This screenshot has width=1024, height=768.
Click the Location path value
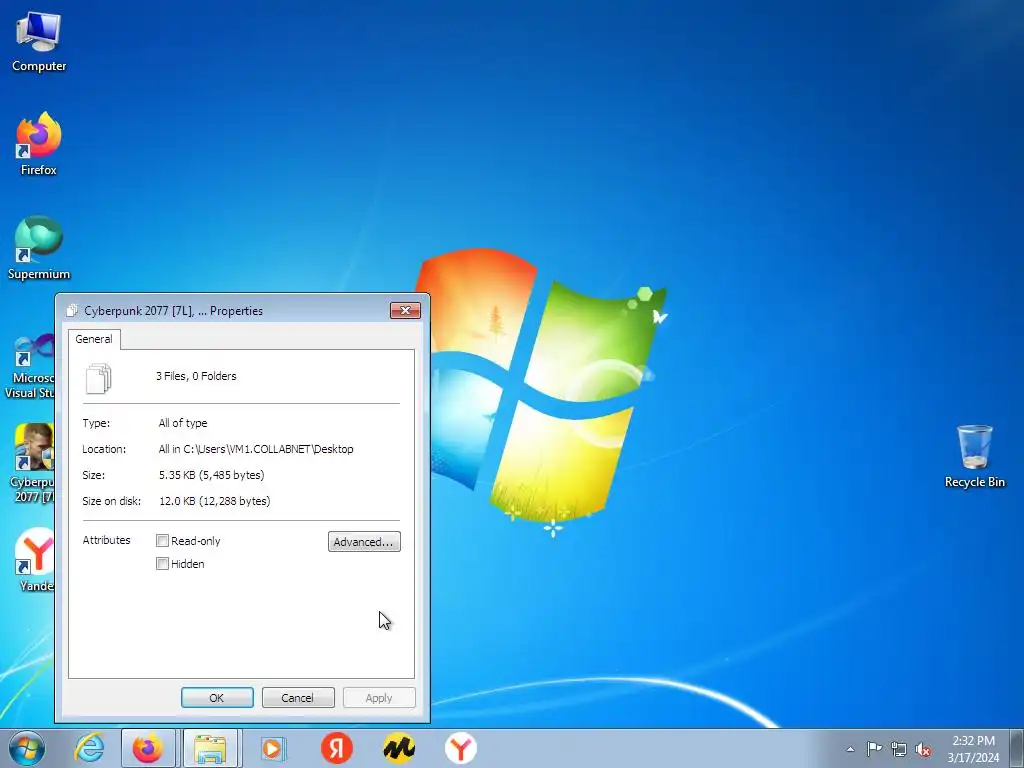[256, 449]
